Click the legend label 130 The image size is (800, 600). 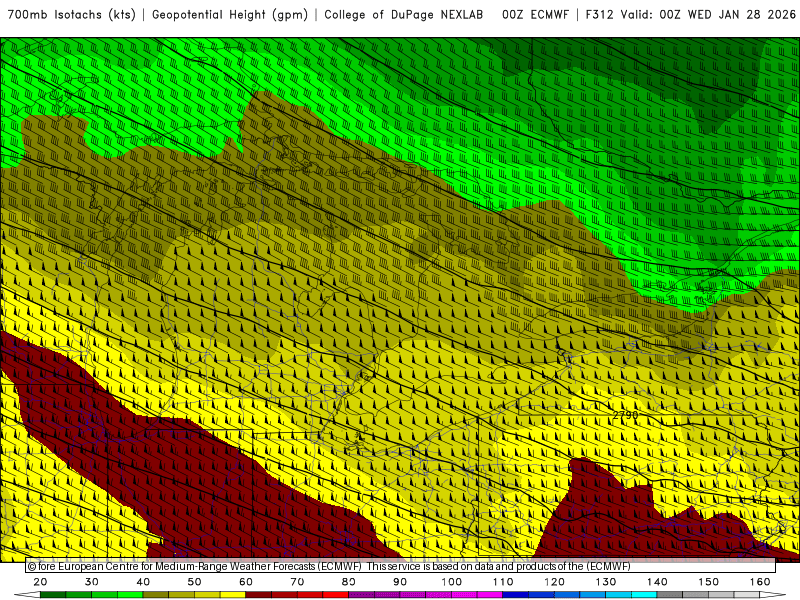pyautogui.click(x=606, y=582)
